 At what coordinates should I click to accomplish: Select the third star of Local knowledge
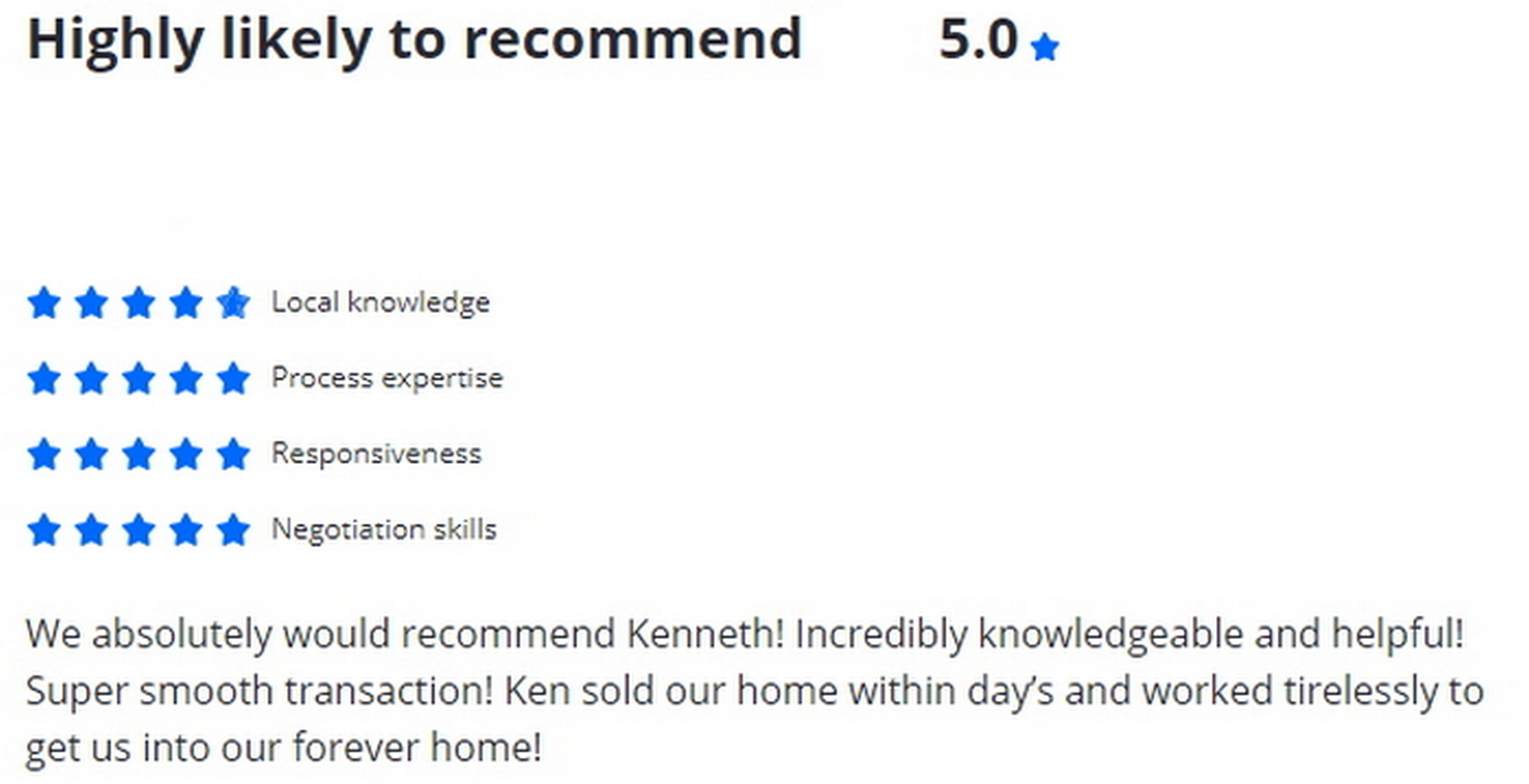point(139,303)
